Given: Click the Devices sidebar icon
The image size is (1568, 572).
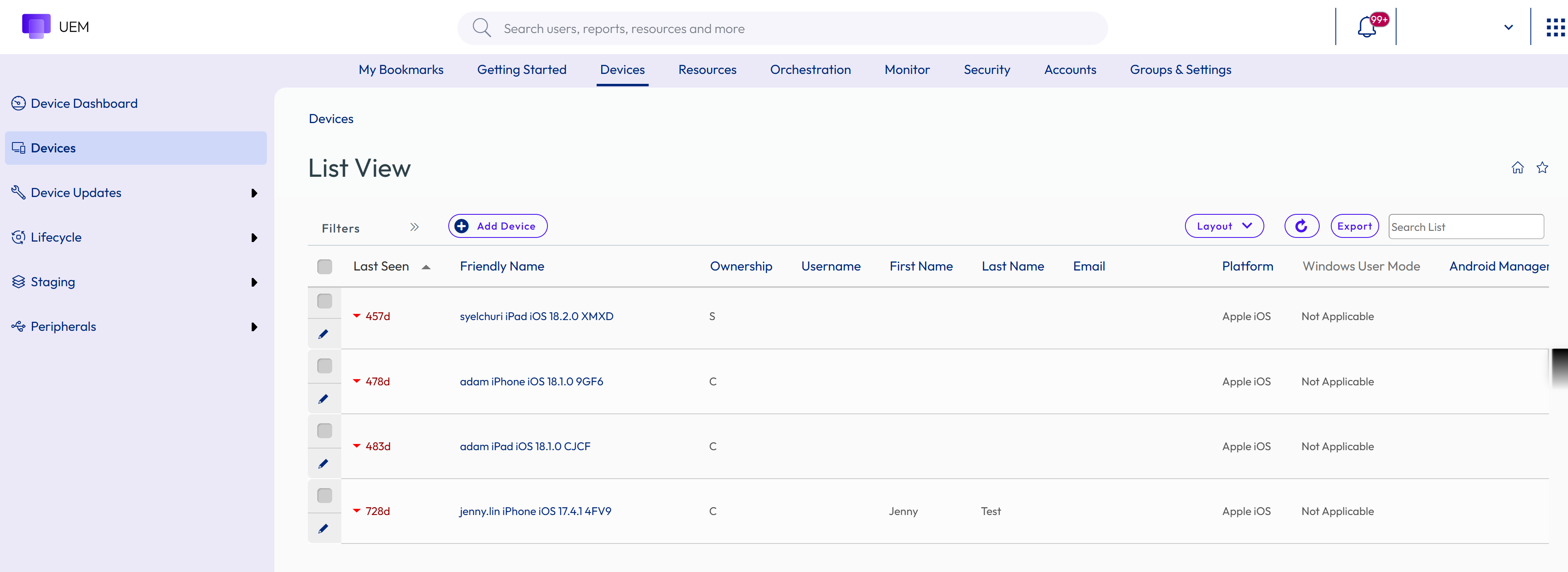Looking at the screenshot, I should tap(18, 148).
